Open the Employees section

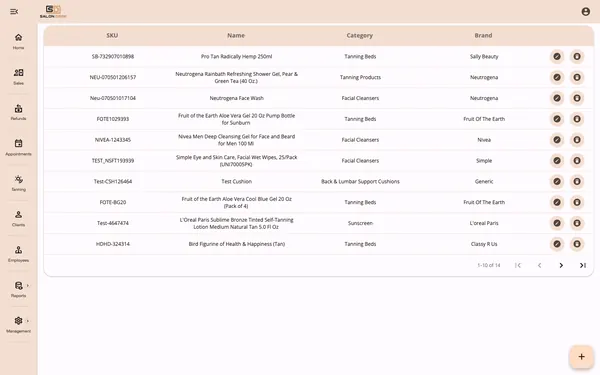coord(18,254)
